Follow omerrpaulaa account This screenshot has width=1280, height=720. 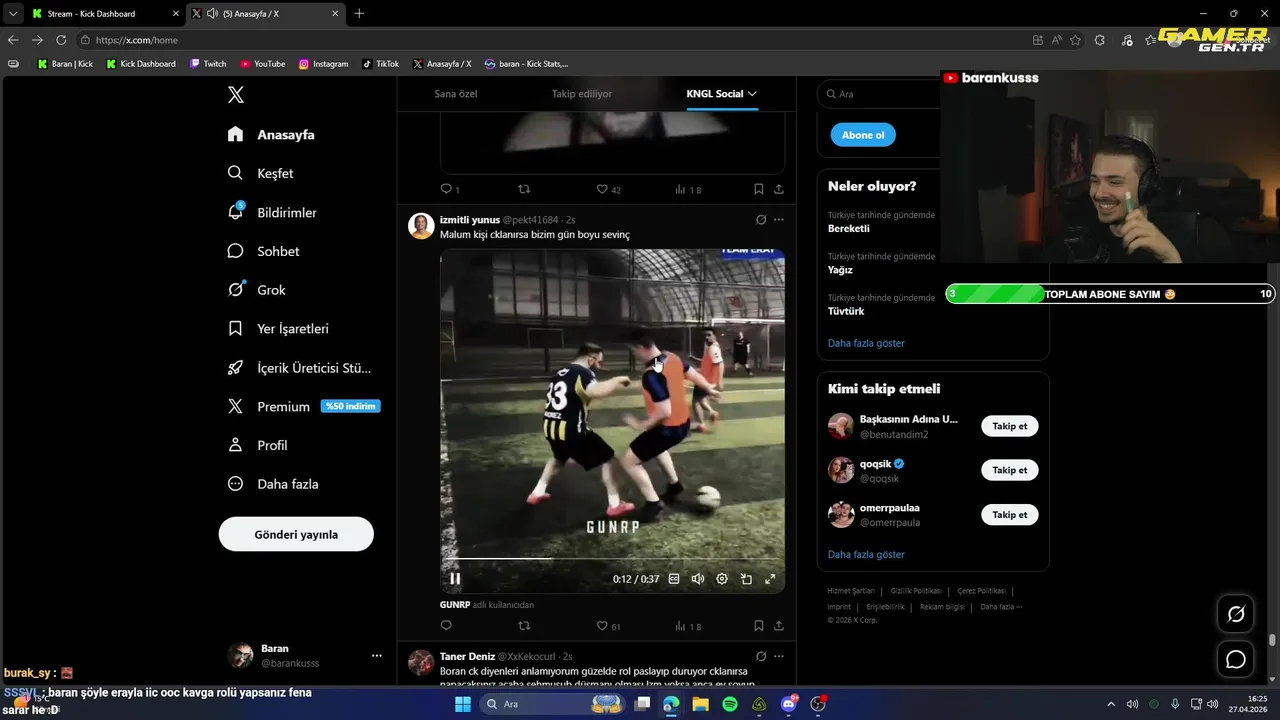click(x=1010, y=514)
